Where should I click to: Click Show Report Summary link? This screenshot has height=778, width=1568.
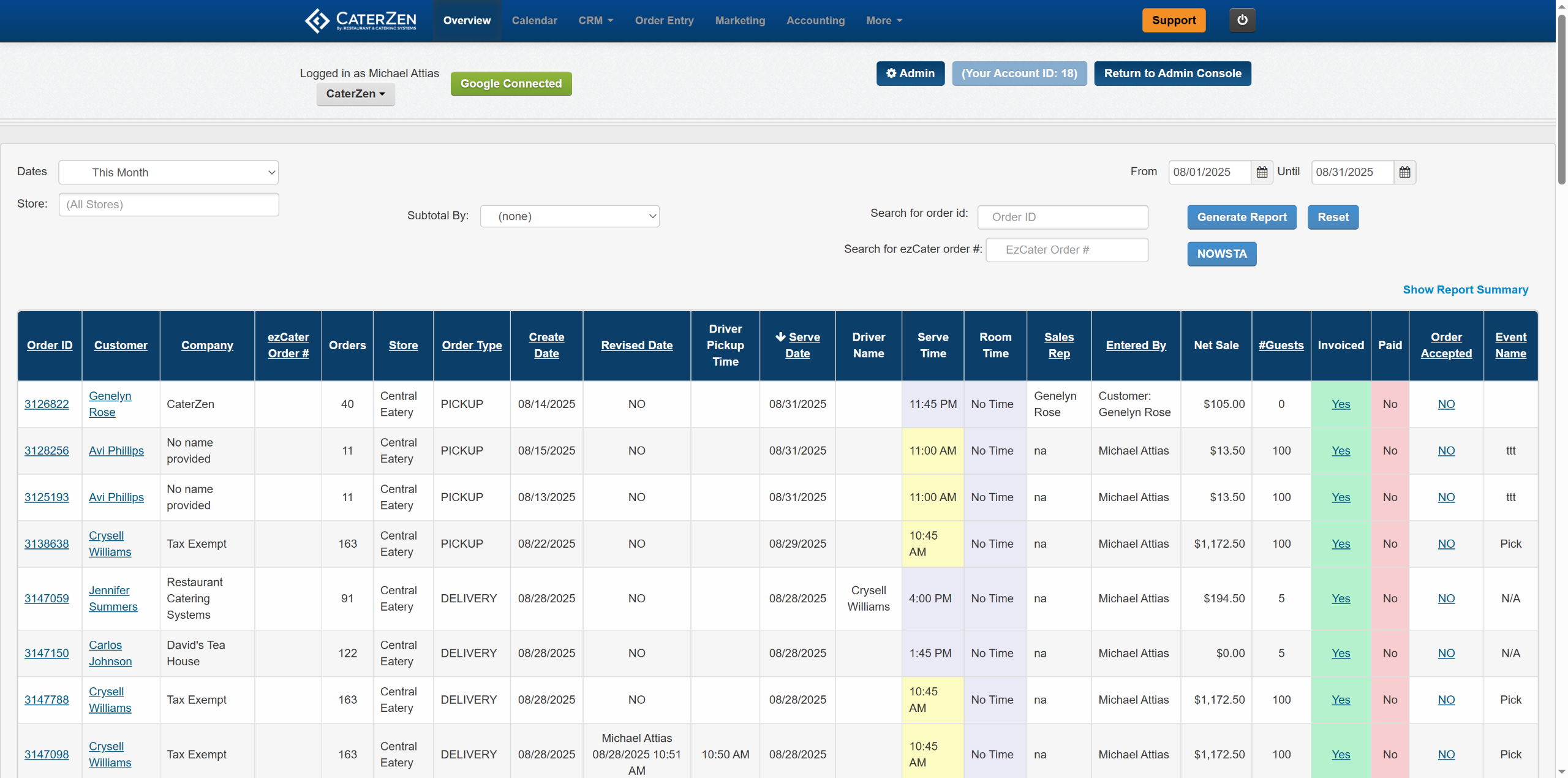pos(1464,290)
